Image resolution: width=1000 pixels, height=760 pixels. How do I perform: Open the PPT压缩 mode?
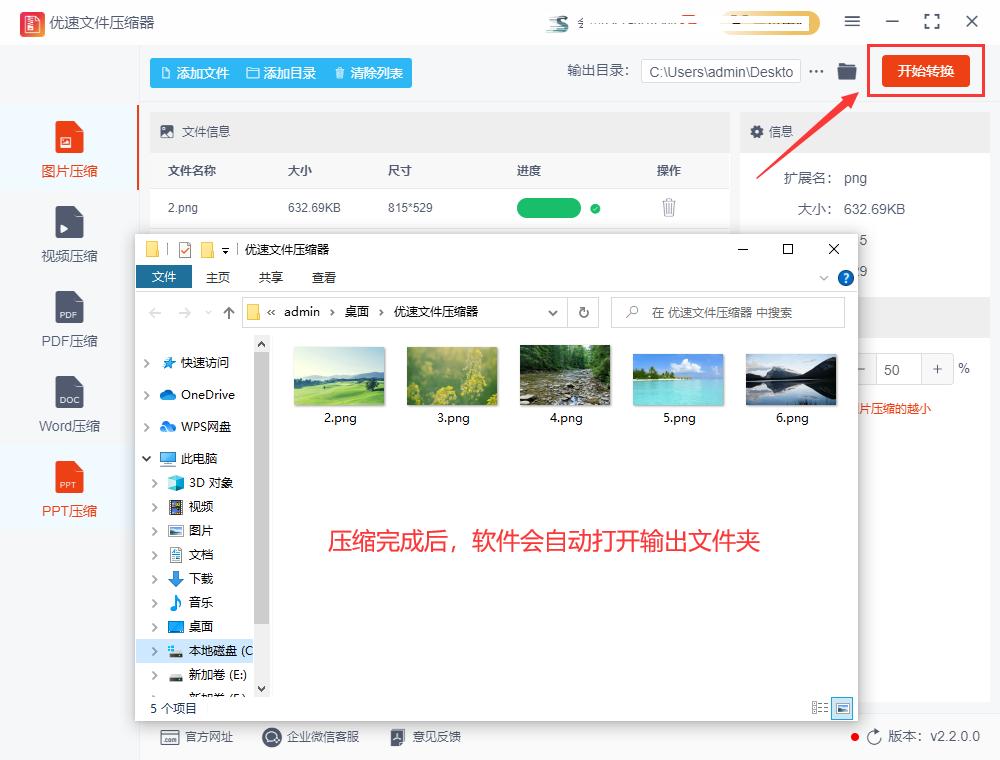(68, 490)
